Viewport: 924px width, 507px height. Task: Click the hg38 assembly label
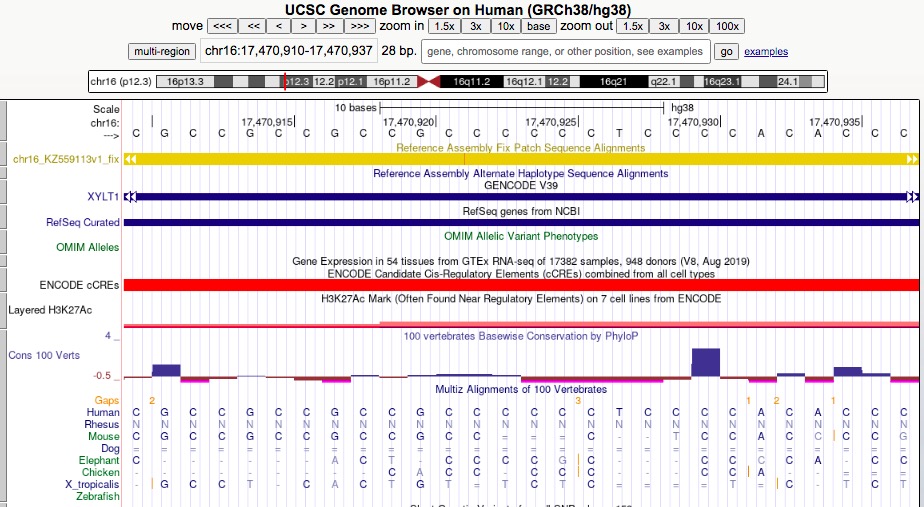[x=682, y=108]
